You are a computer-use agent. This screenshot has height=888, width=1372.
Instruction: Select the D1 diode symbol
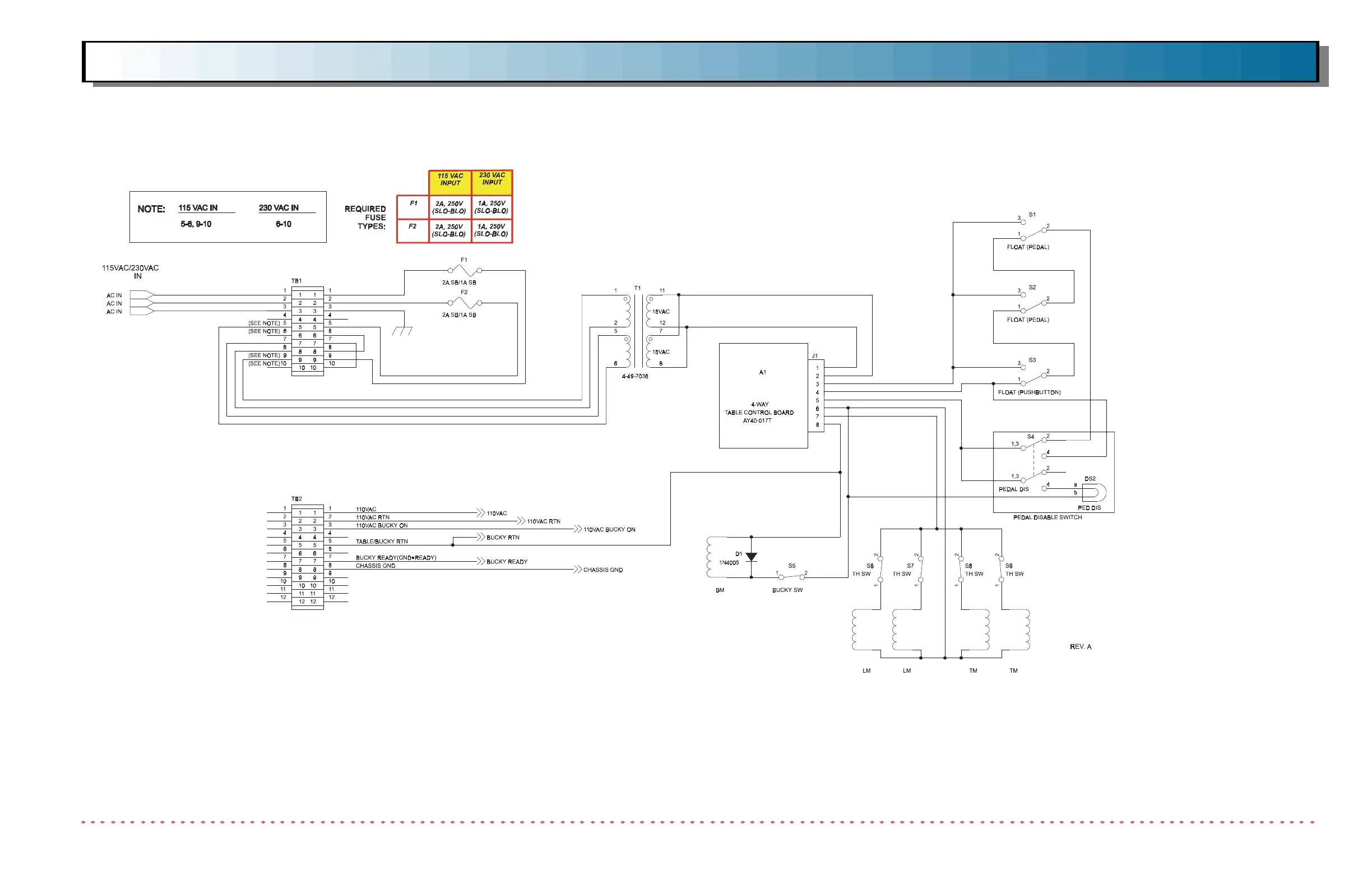[x=751, y=557]
